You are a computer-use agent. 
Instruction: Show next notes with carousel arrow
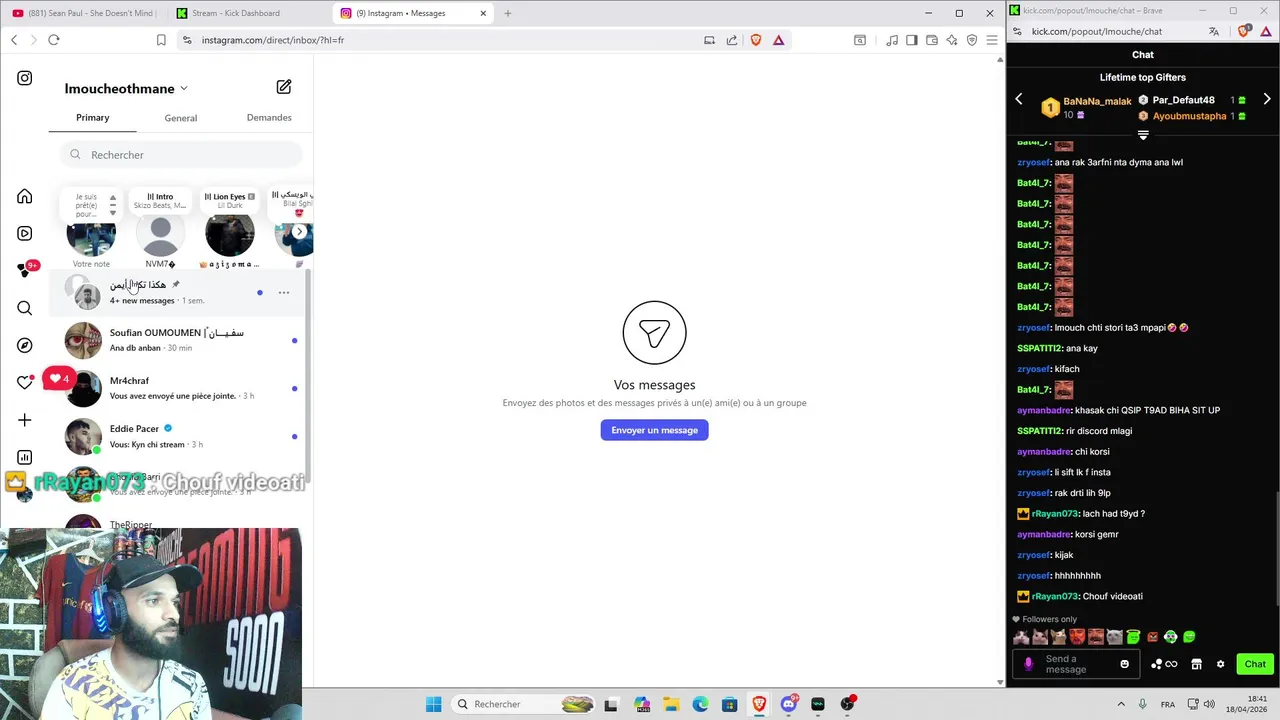click(299, 232)
